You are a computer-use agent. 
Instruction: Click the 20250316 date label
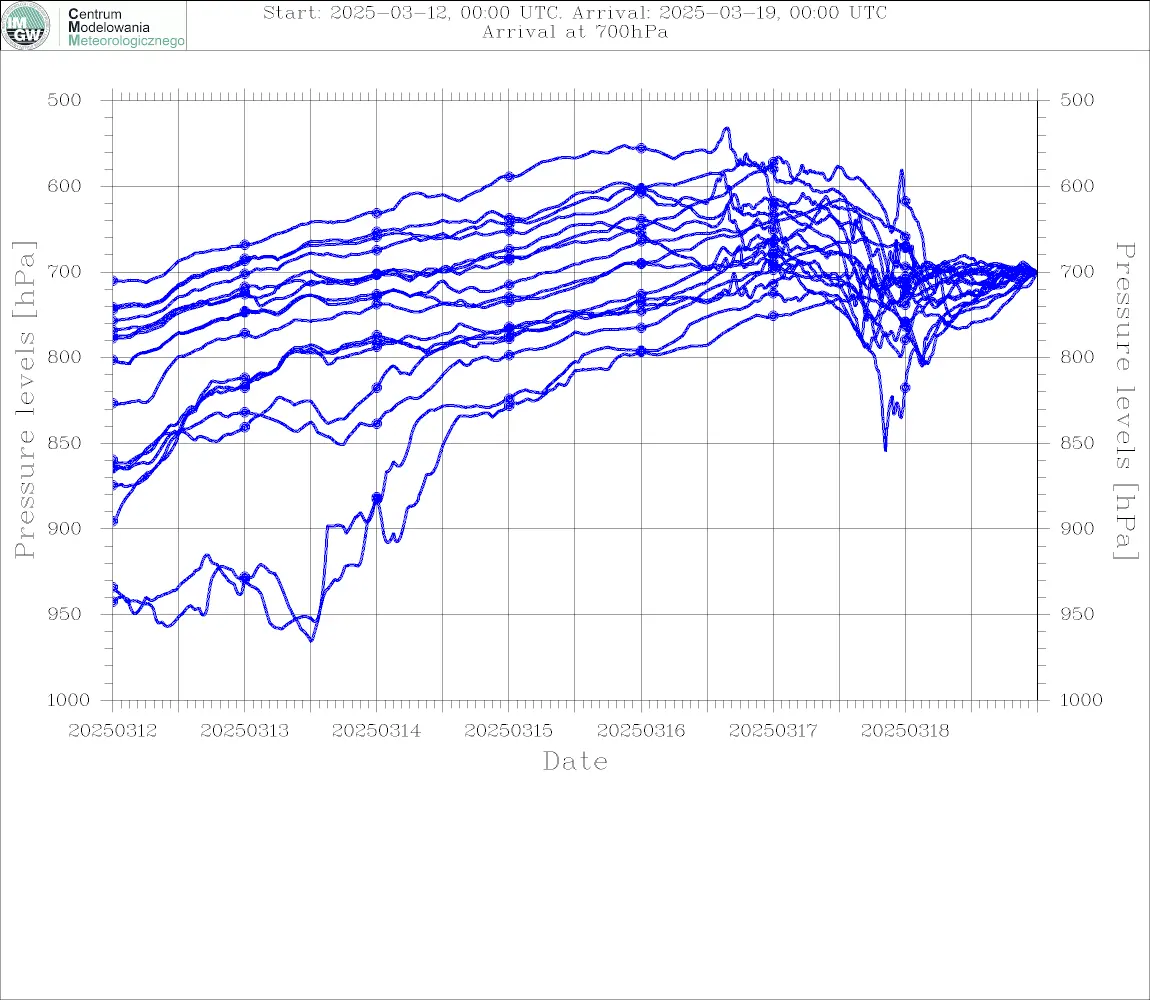click(x=641, y=731)
